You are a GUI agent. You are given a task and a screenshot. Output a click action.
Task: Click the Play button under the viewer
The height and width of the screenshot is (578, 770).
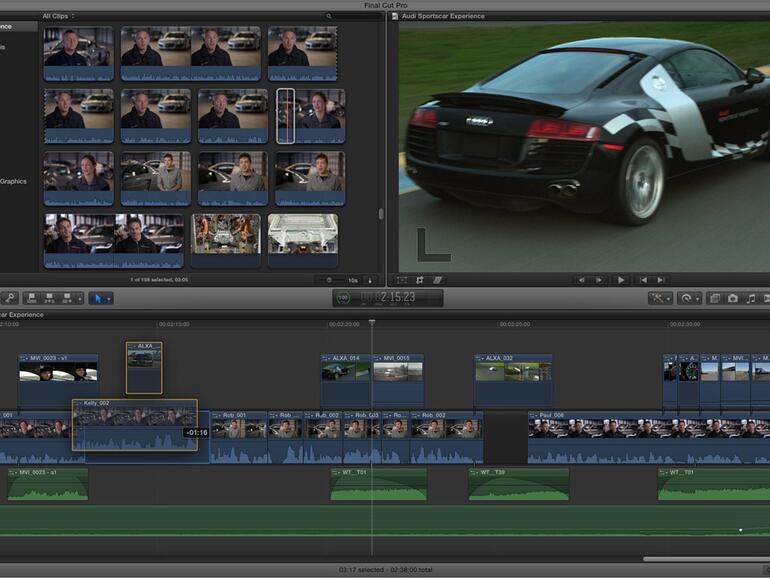coord(621,280)
